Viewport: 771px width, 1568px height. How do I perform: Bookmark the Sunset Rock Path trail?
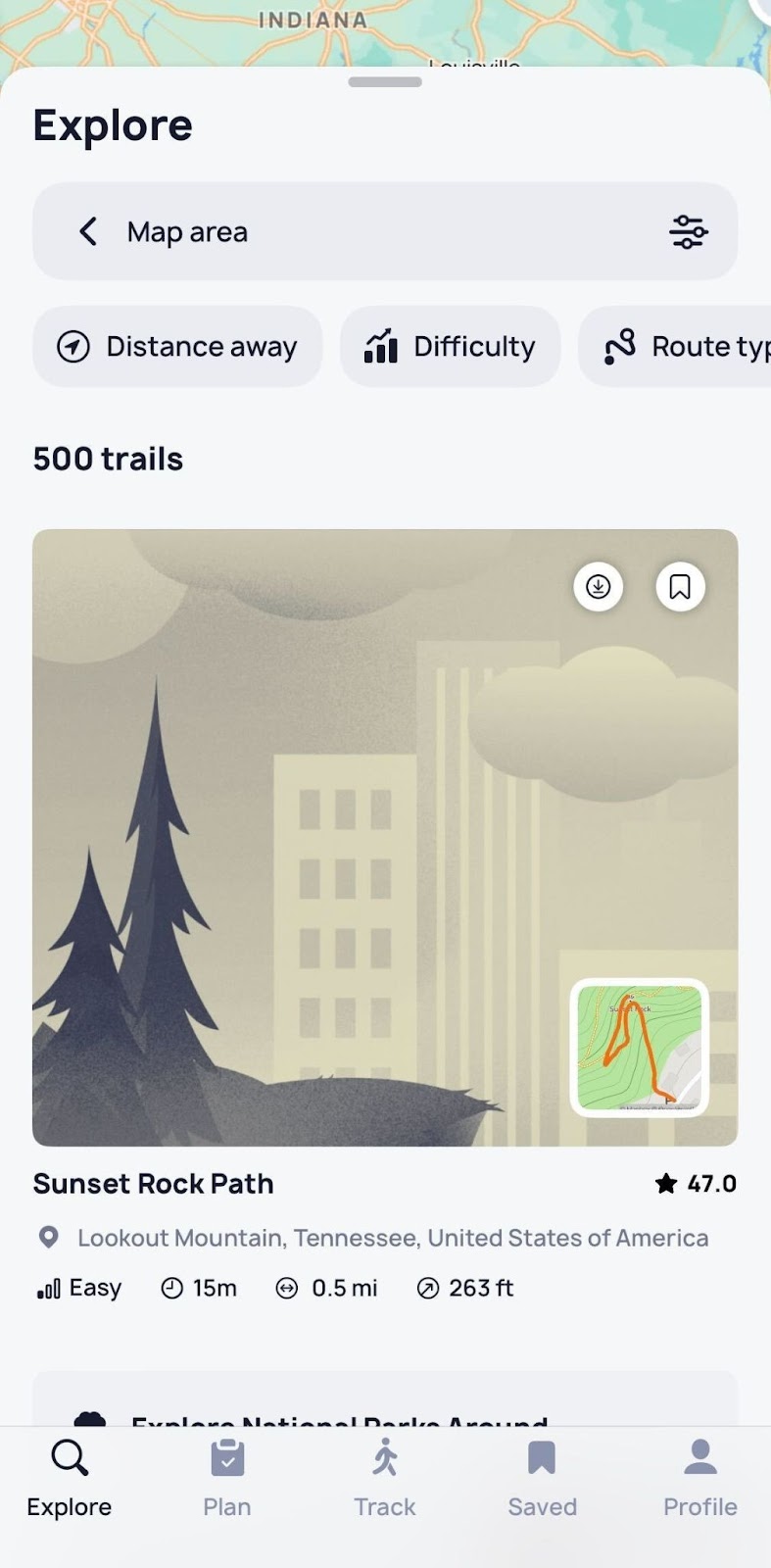pyautogui.click(x=680, y=586)
